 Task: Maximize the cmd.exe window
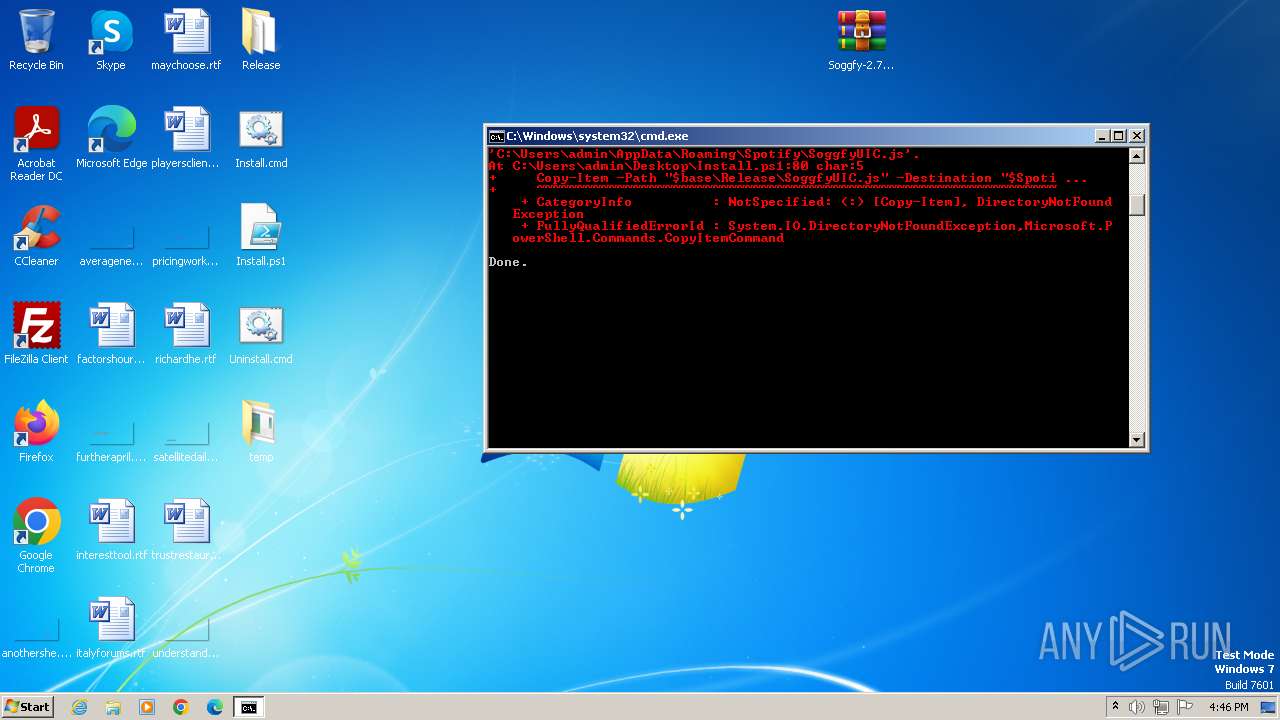[x=1119, y=136]
